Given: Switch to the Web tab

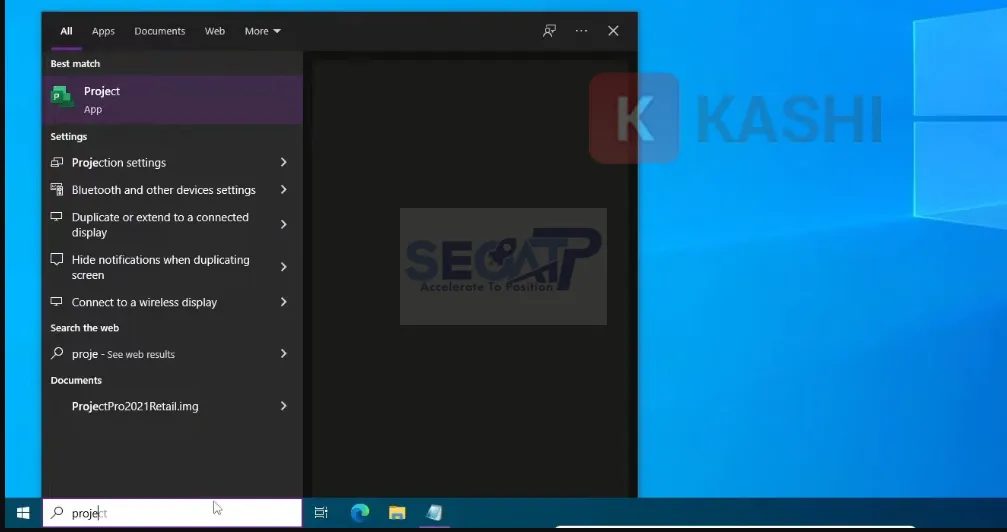Looking at the screenshot, I should point(215,31).
